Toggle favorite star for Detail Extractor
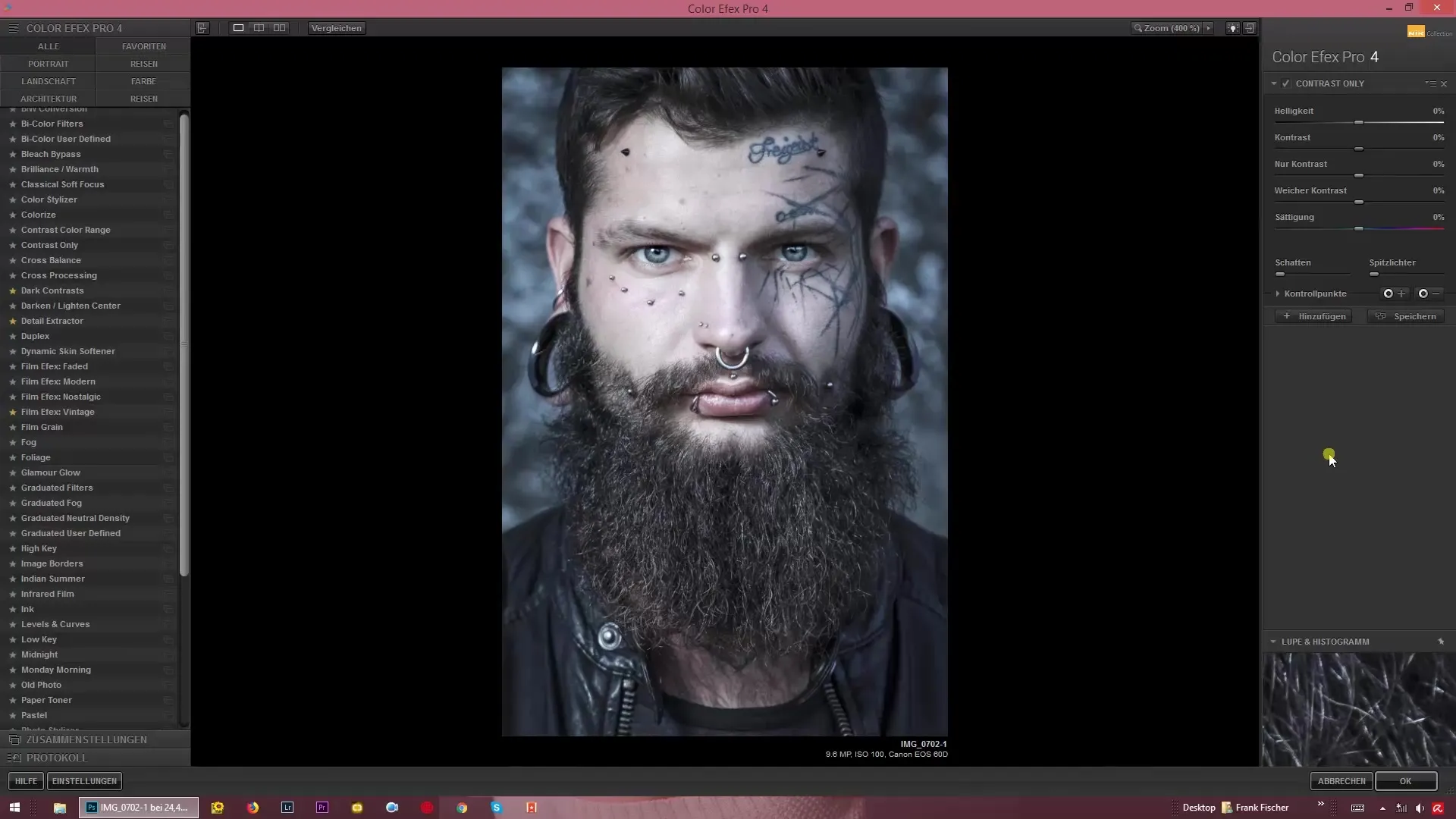This screenshot has width=1456, height=819. click(13, 322)
